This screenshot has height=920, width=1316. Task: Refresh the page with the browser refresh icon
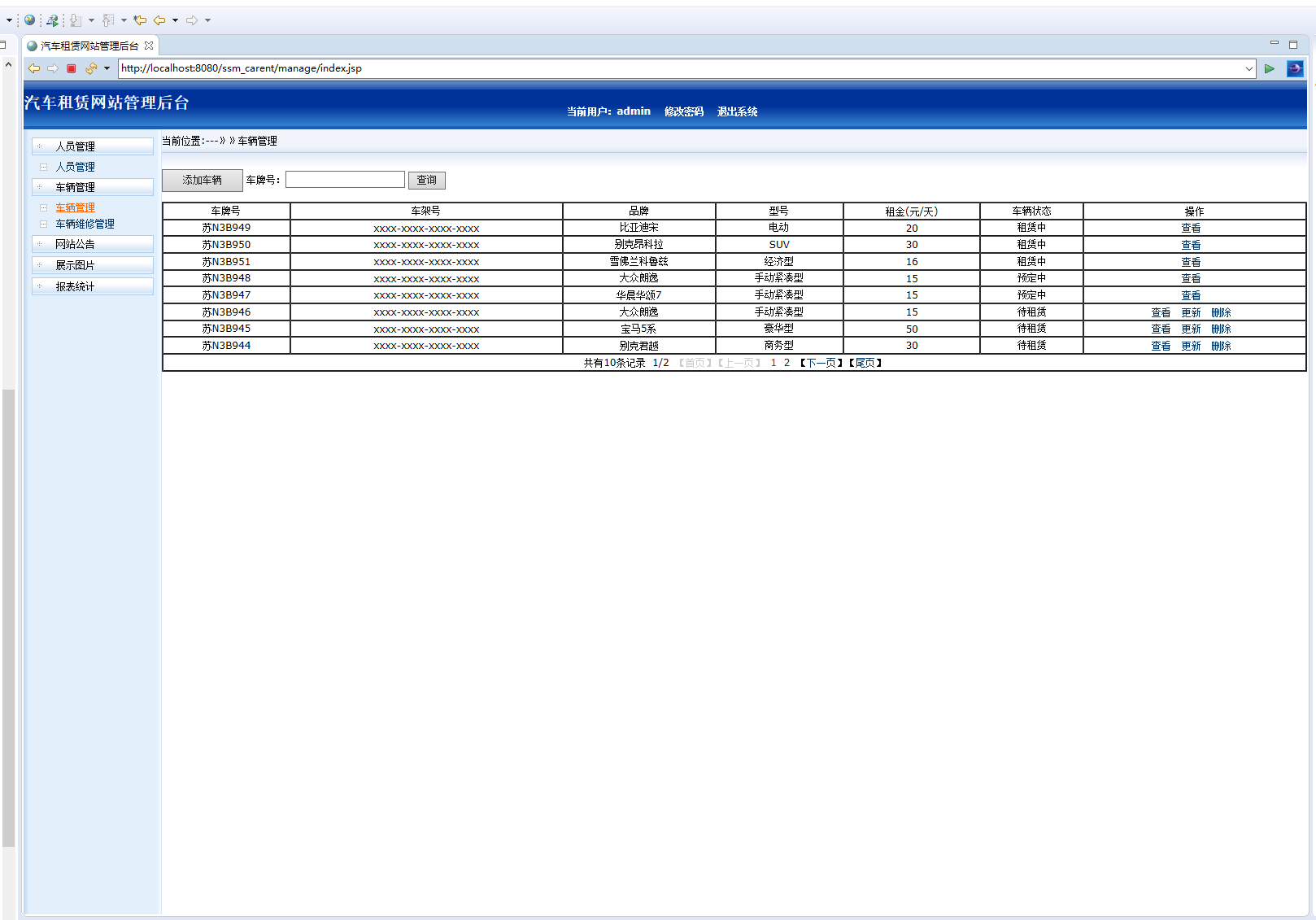pyautogui.click(x=91, y=68)
